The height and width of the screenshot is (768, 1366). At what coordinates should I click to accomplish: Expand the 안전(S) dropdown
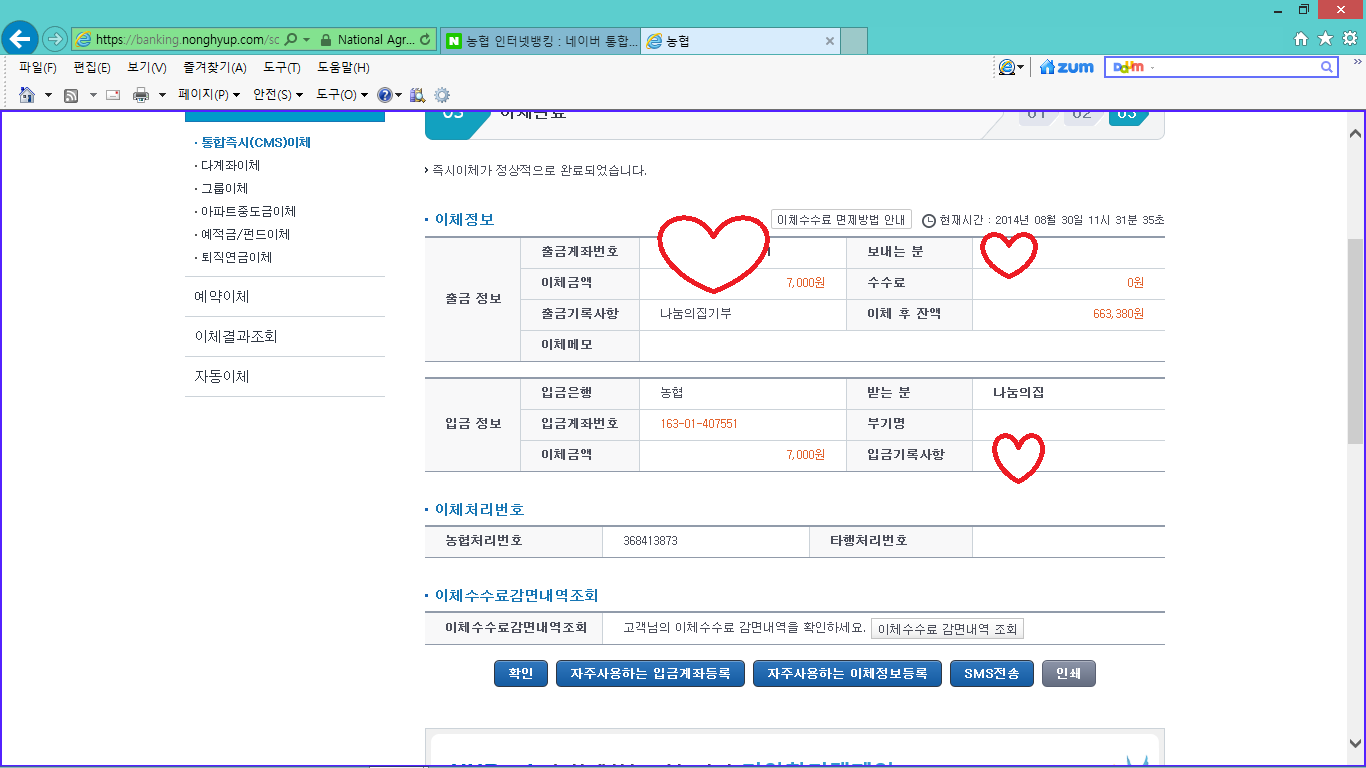coord(278,95)
